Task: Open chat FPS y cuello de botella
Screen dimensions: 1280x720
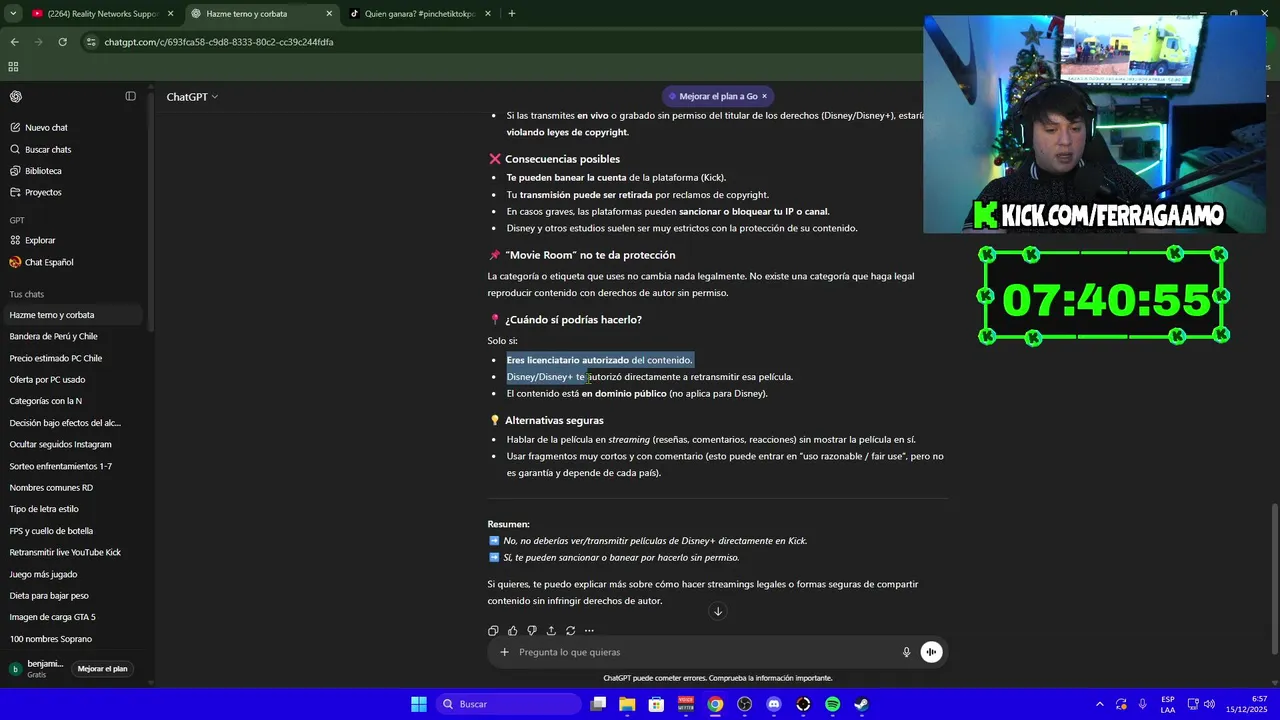Action: 51,531
